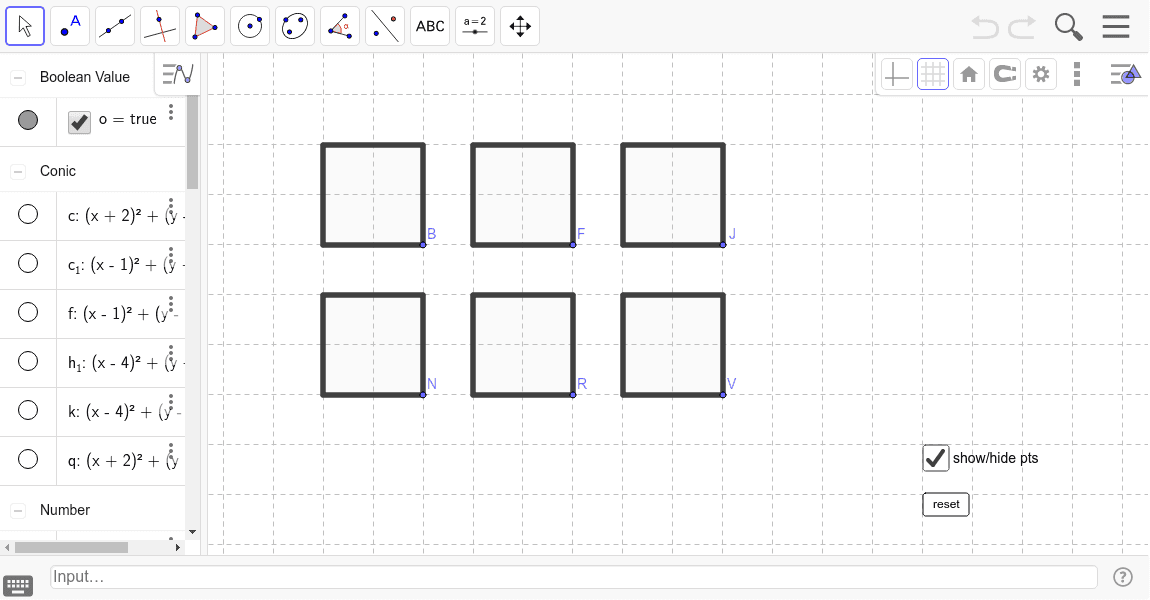1150x600 pixels.
Task: Click the algebra scroll down arrow
Action: pos(192,532)
